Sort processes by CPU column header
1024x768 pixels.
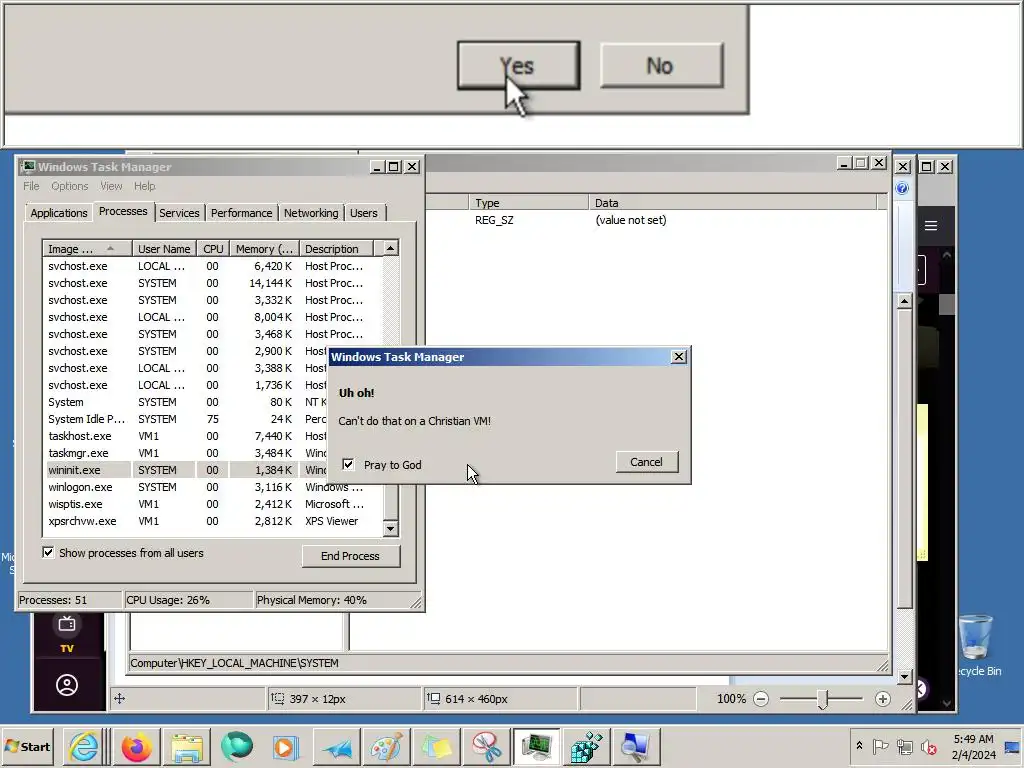213,249
